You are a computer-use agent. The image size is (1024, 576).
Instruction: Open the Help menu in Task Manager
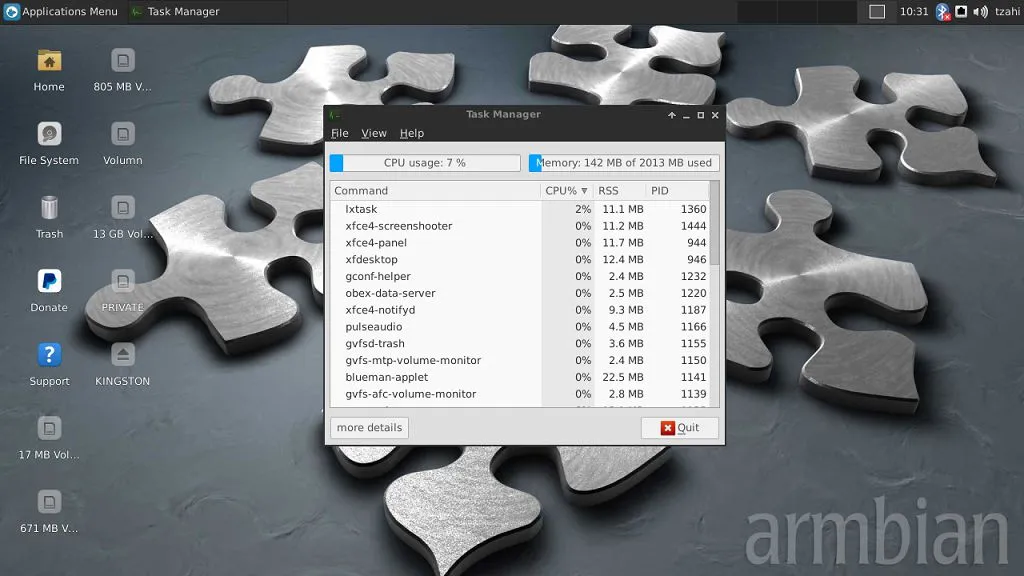412,133
